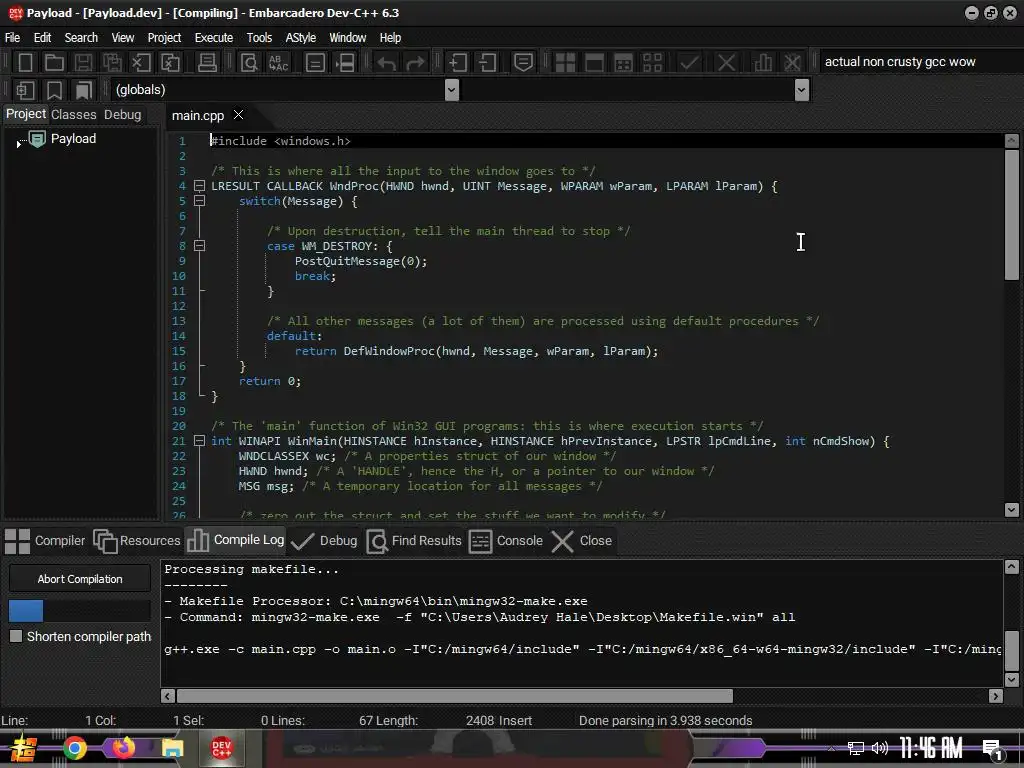Switch to the Debug side panel tab
This screenshot has height=768, width=1024.
click(123, 115)
